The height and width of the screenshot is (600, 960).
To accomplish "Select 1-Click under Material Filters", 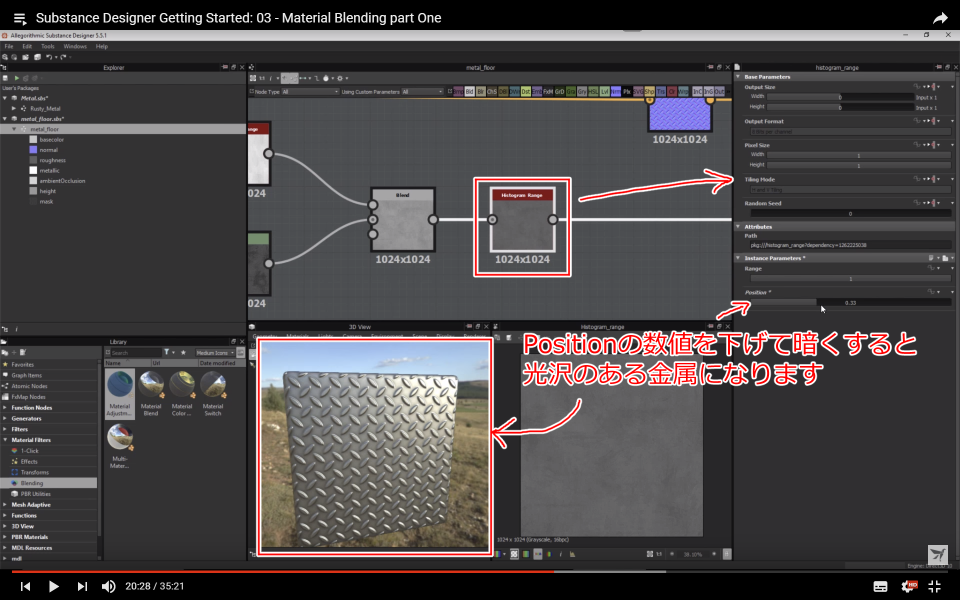I will tap(29, 451).
